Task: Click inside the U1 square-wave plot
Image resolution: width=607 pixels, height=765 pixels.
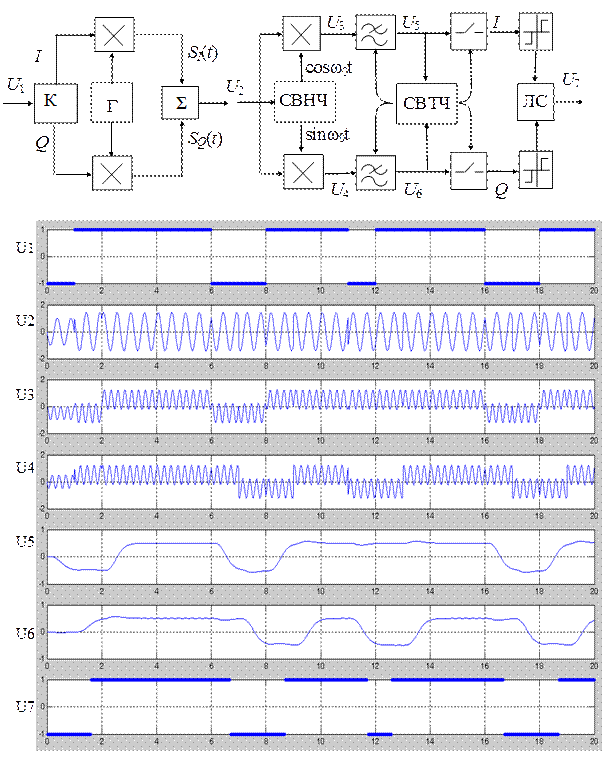Action: pyautogui.click(x=321, y=256)
